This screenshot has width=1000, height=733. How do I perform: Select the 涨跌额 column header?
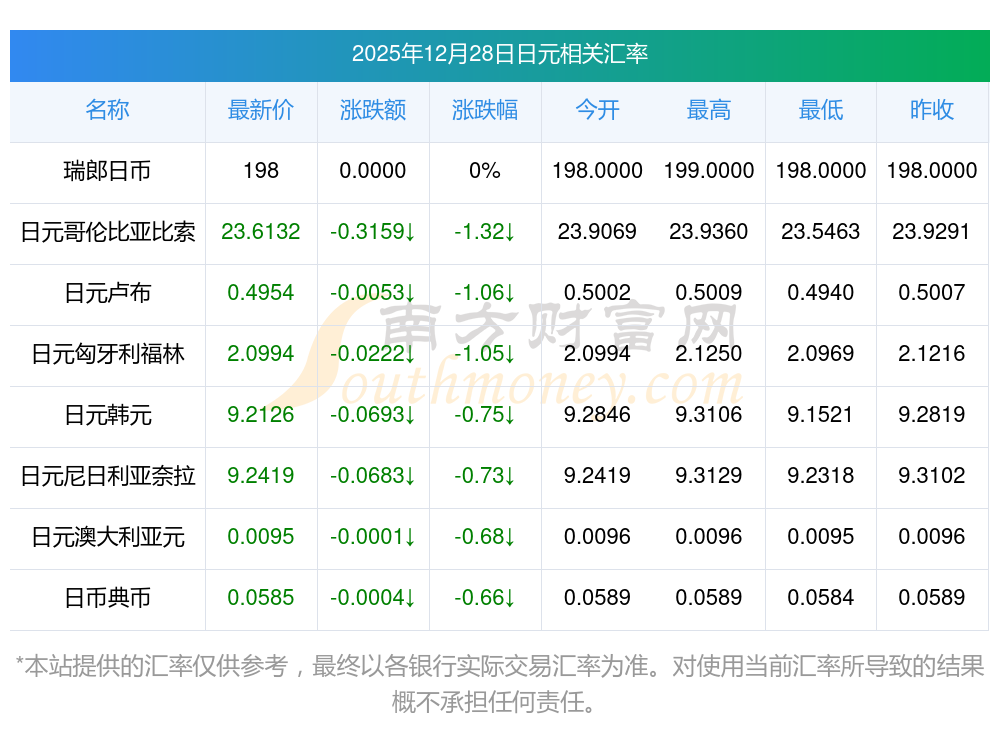(x=373, y=110)
